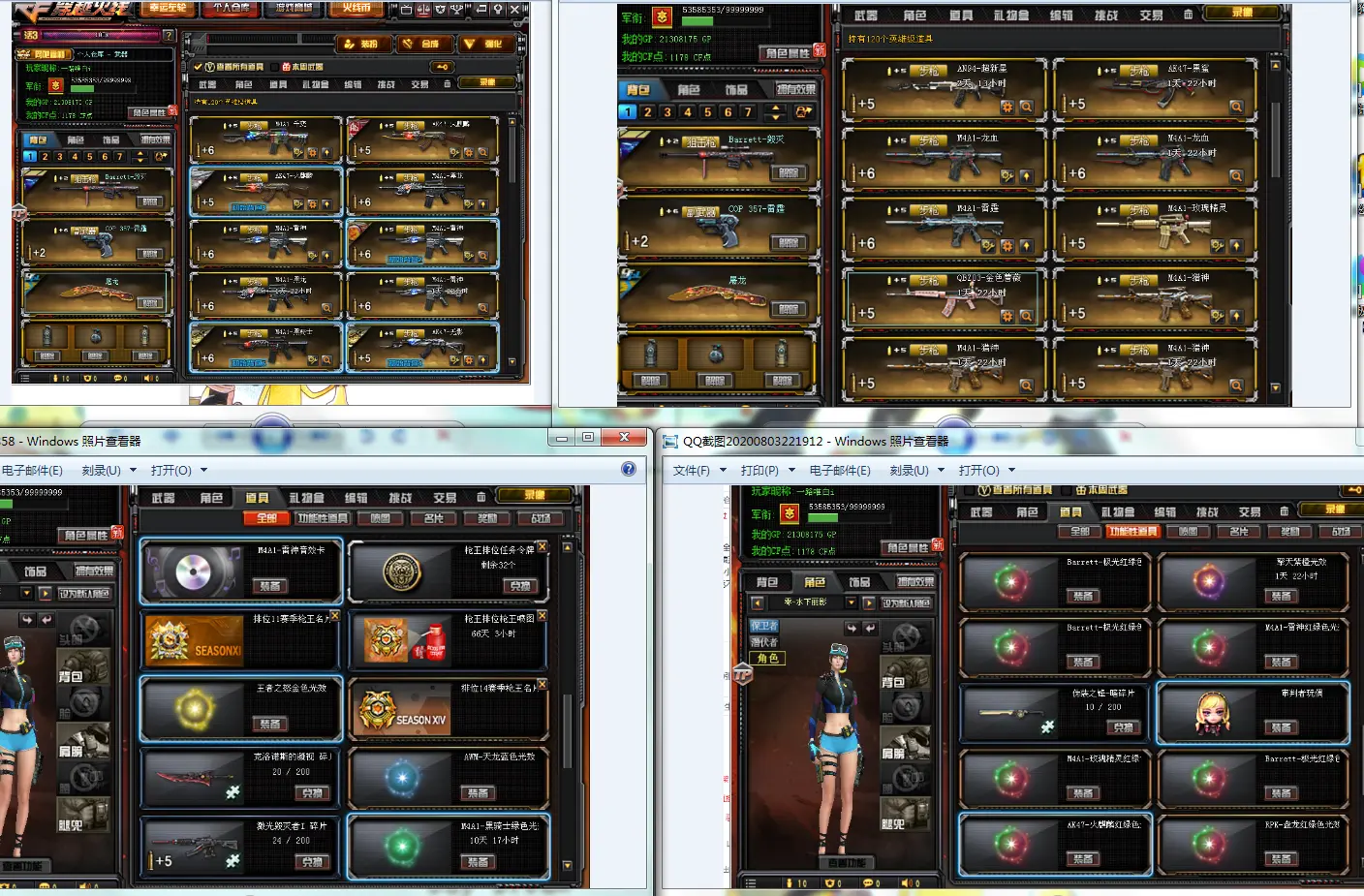This screenshot has height=896, width=1364.
Task: Select backpack slot 7 in top-right screenshot
Action: [748, 112]
